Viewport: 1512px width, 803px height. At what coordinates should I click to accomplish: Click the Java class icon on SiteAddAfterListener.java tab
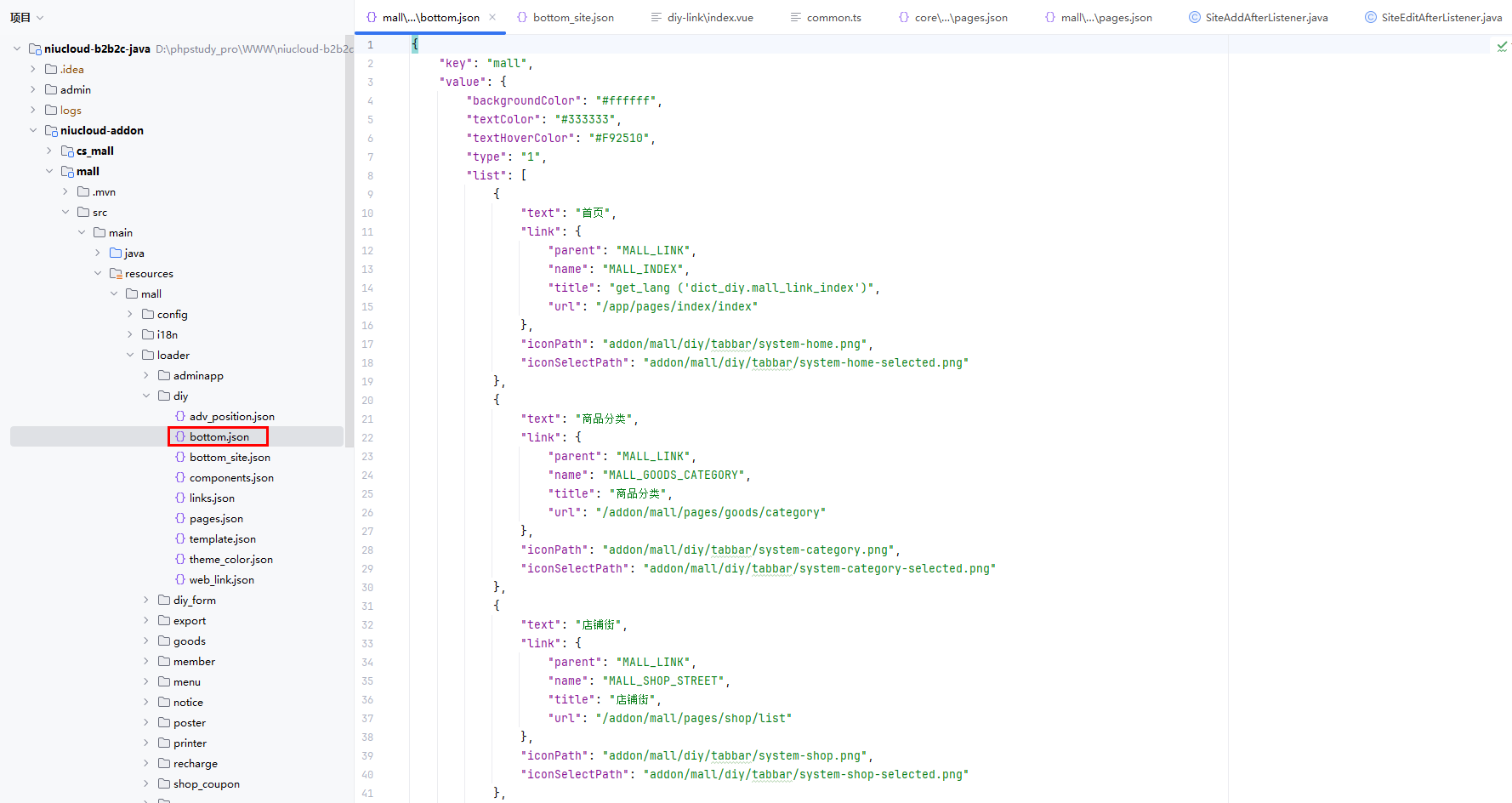(1195, 17)
